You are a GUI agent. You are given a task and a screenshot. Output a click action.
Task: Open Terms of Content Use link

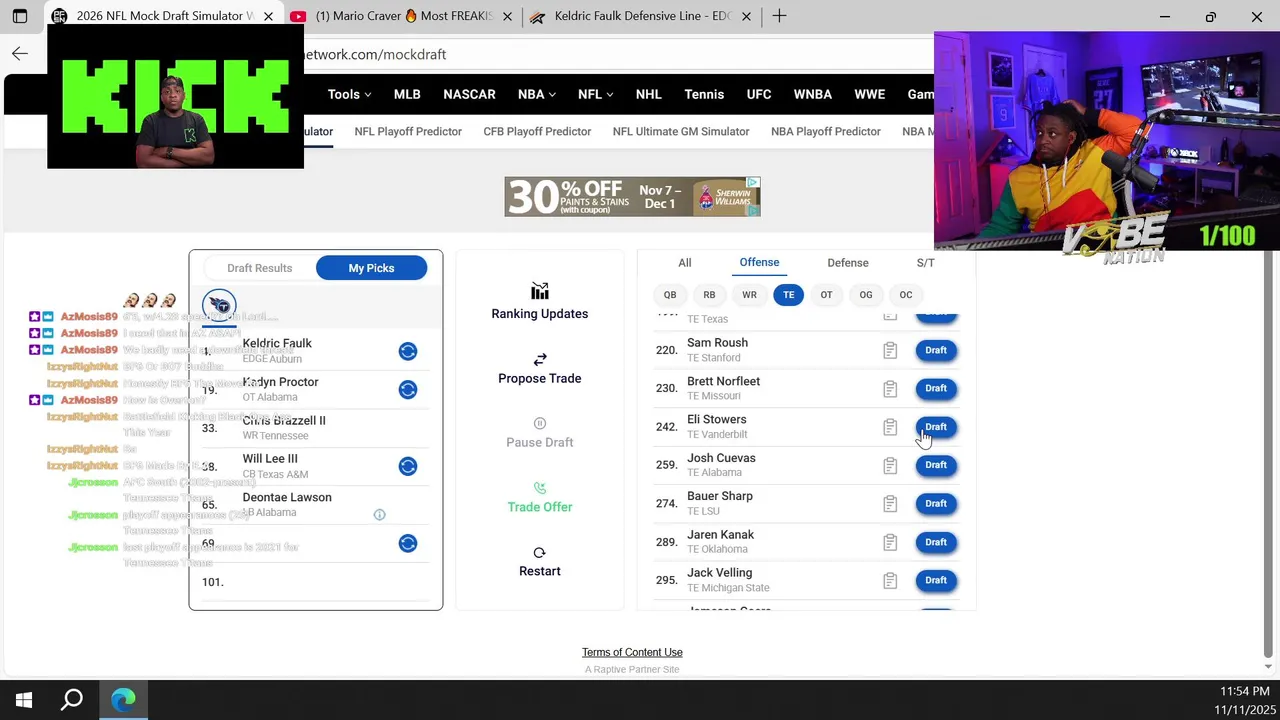[632, 652]
